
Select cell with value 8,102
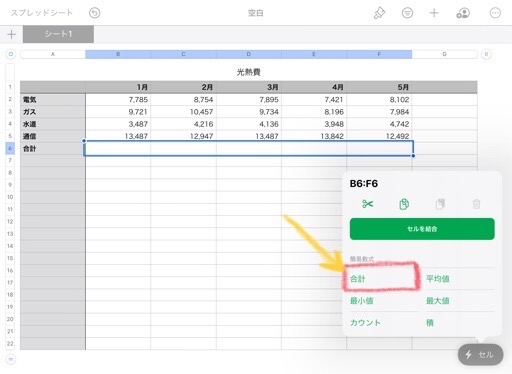point(379,99)
